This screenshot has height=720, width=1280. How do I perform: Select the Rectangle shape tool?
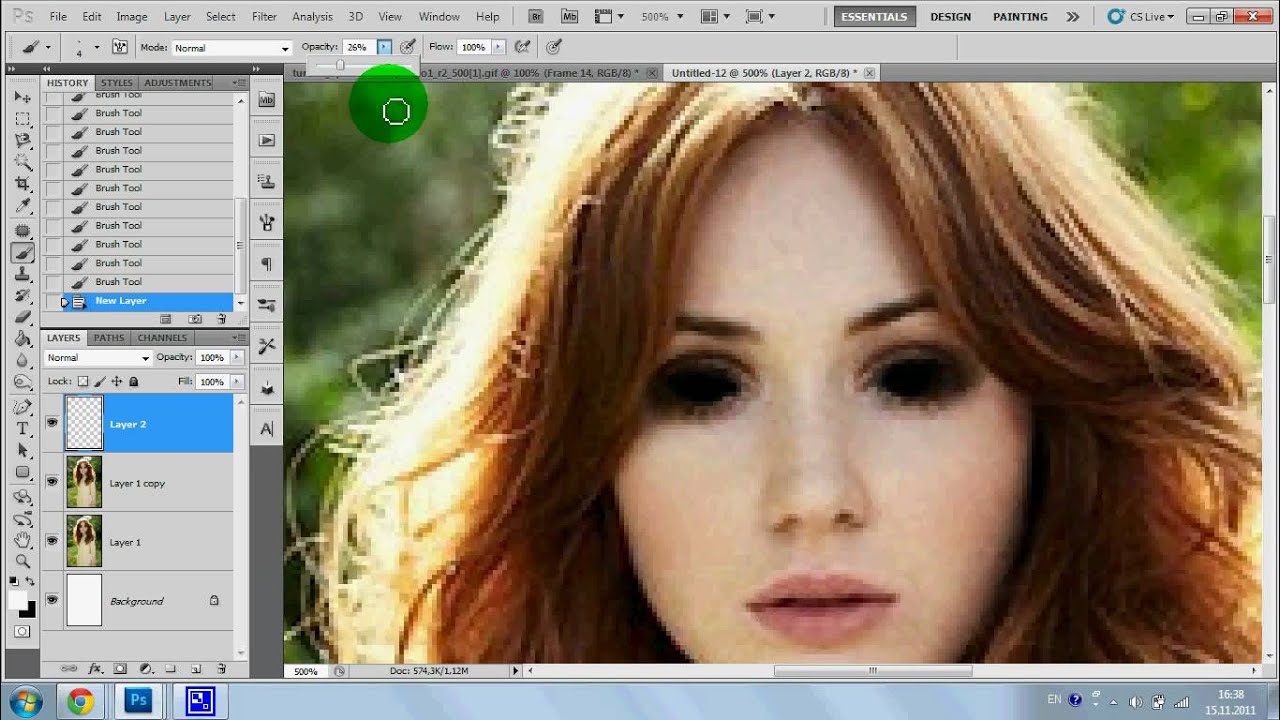tap(22, 473)
